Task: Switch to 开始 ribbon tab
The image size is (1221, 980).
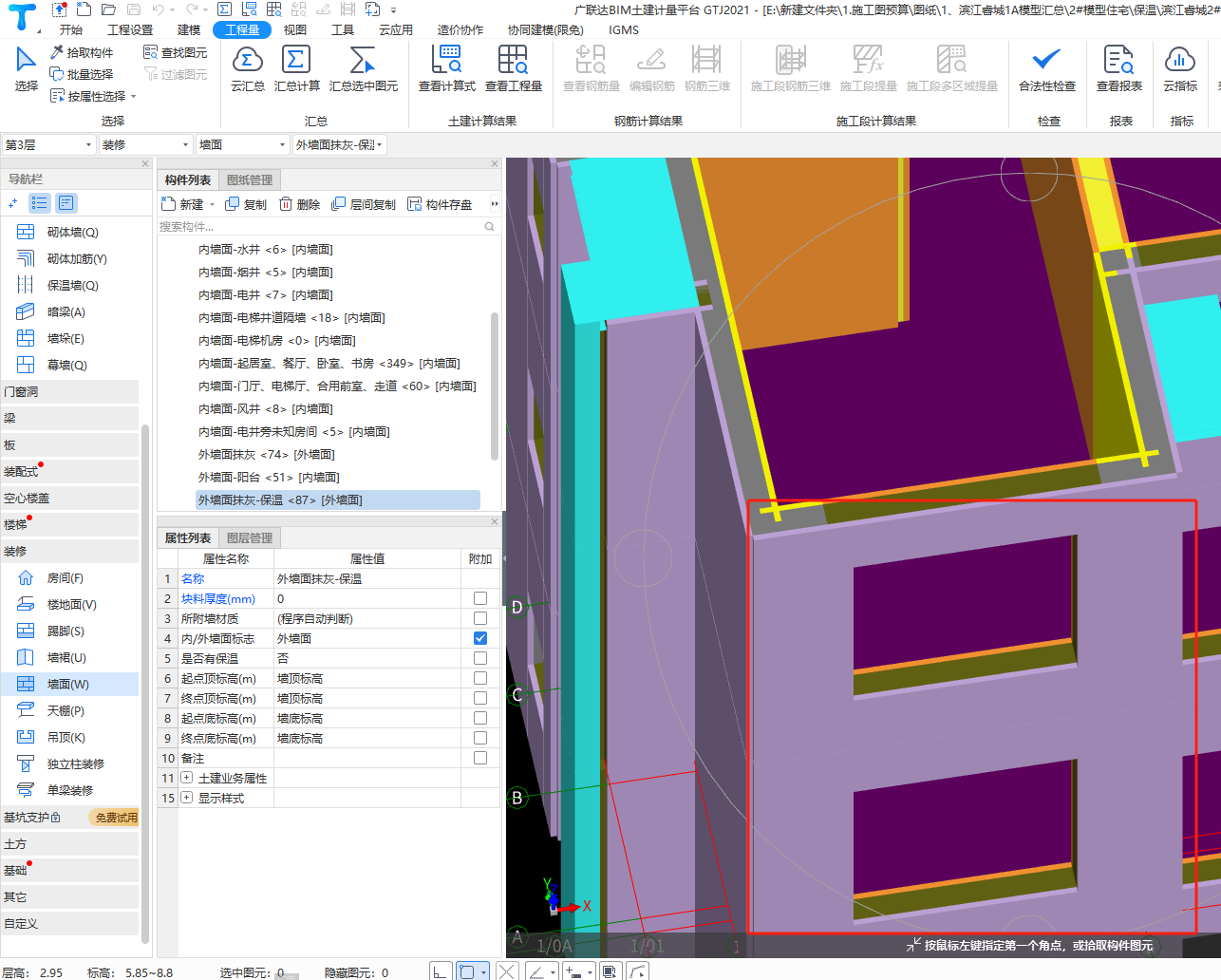Action: (71, 29)
